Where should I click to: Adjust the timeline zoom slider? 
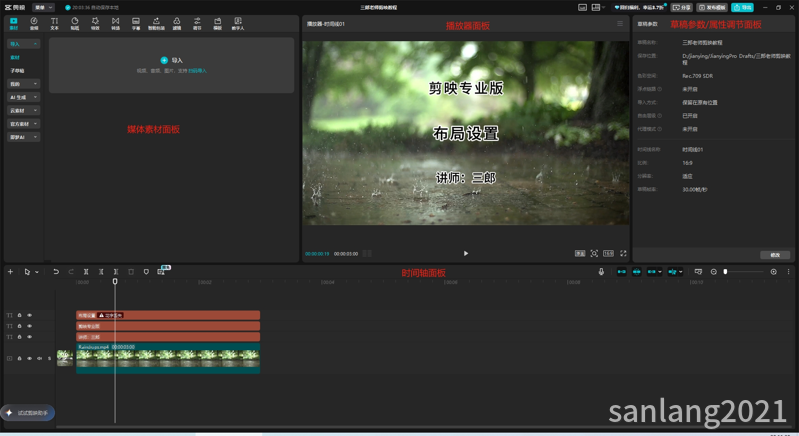744,271
